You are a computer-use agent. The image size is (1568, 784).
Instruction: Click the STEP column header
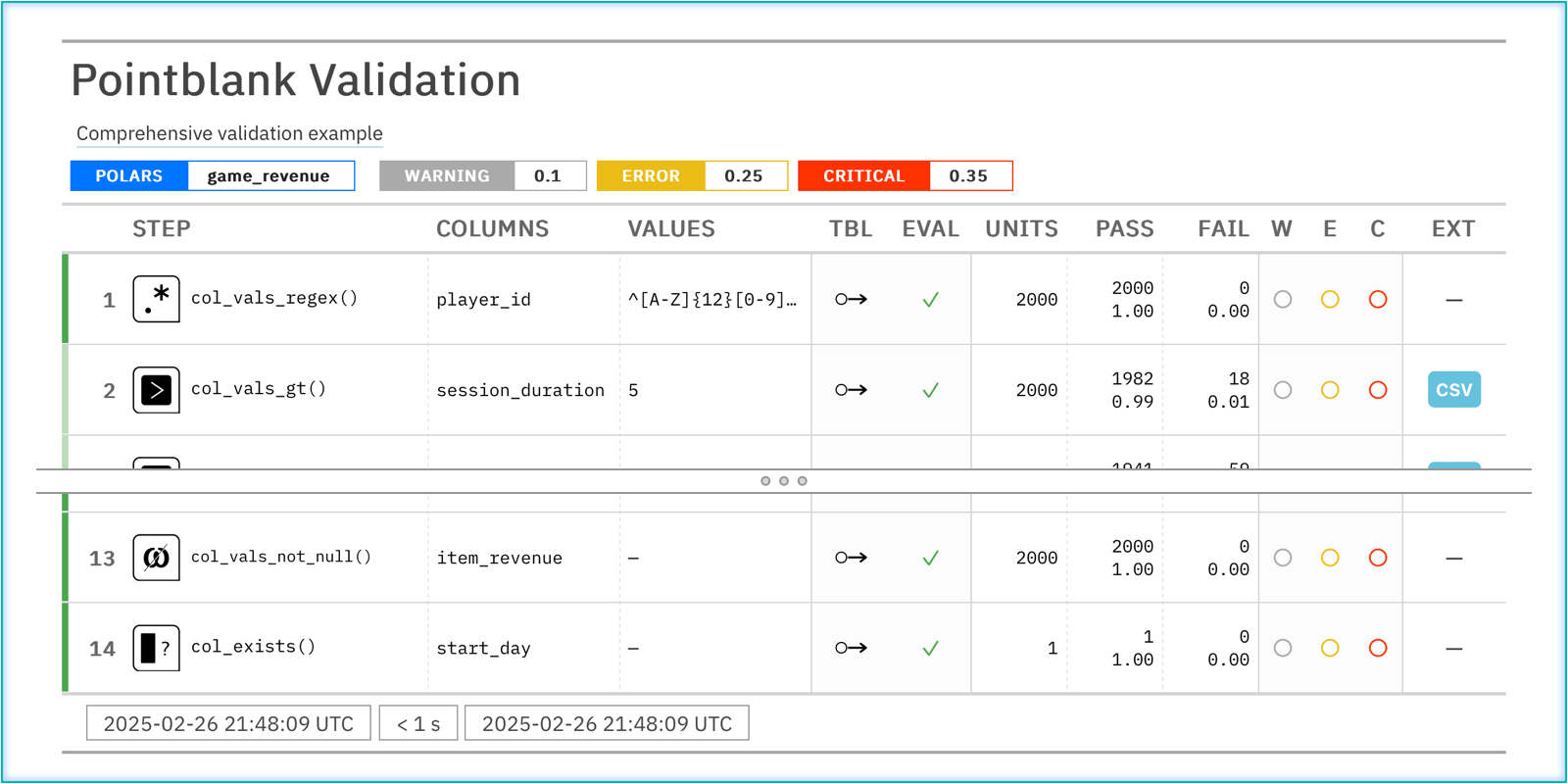pos(162,229)
